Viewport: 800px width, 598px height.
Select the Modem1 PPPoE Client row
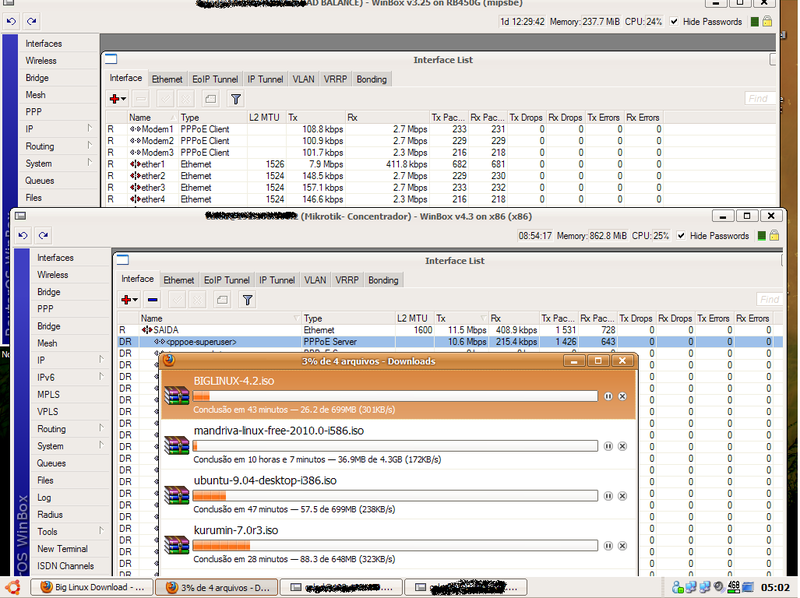pos(441,129)
